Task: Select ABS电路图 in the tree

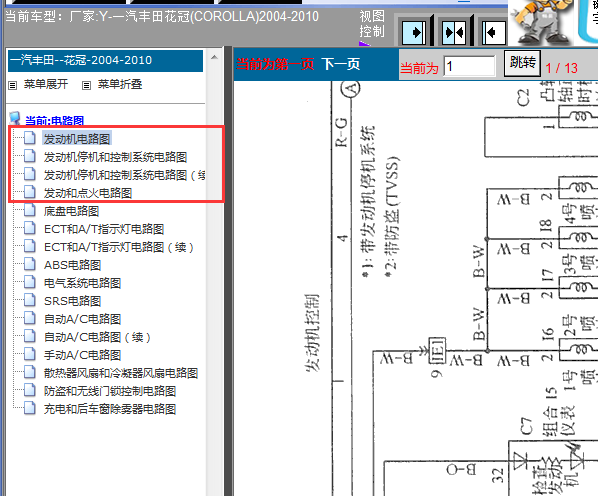Action: point(72,265)
